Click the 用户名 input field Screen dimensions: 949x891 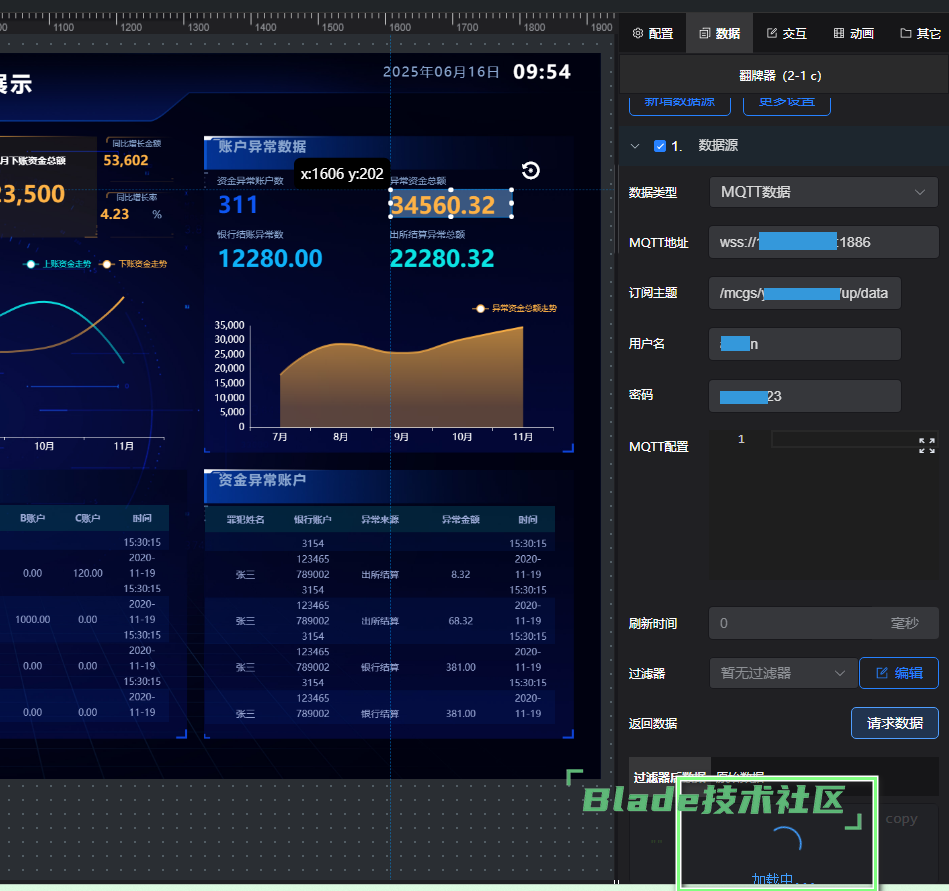click(804, 344)
